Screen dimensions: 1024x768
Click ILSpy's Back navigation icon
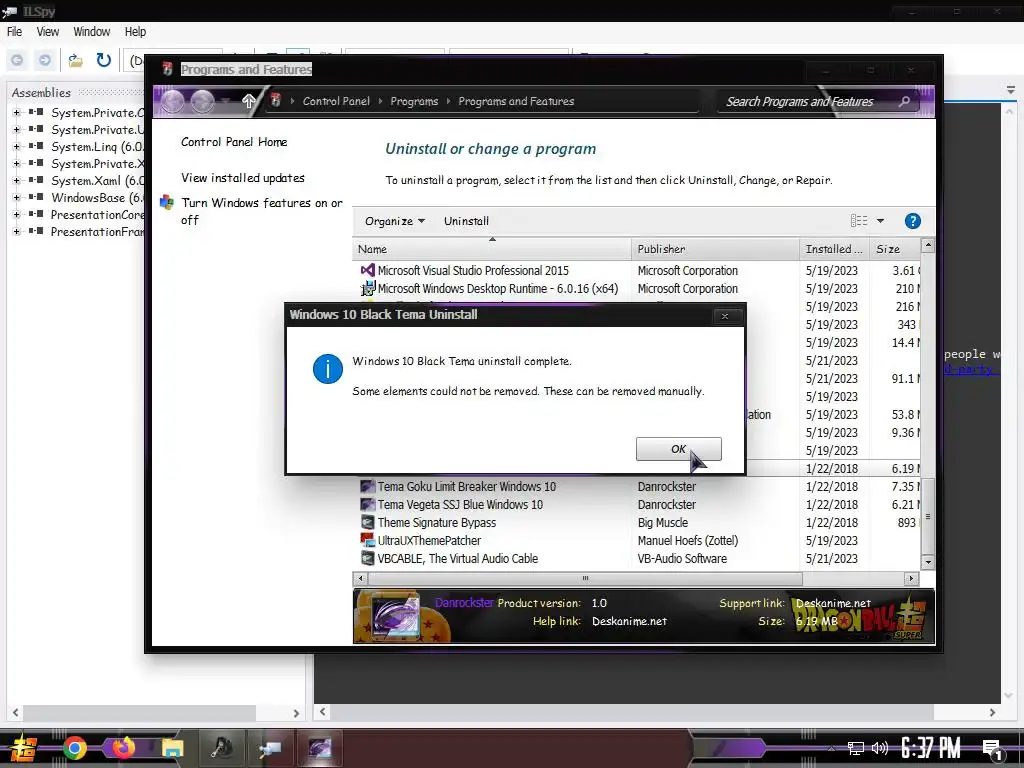coord(17,60)
